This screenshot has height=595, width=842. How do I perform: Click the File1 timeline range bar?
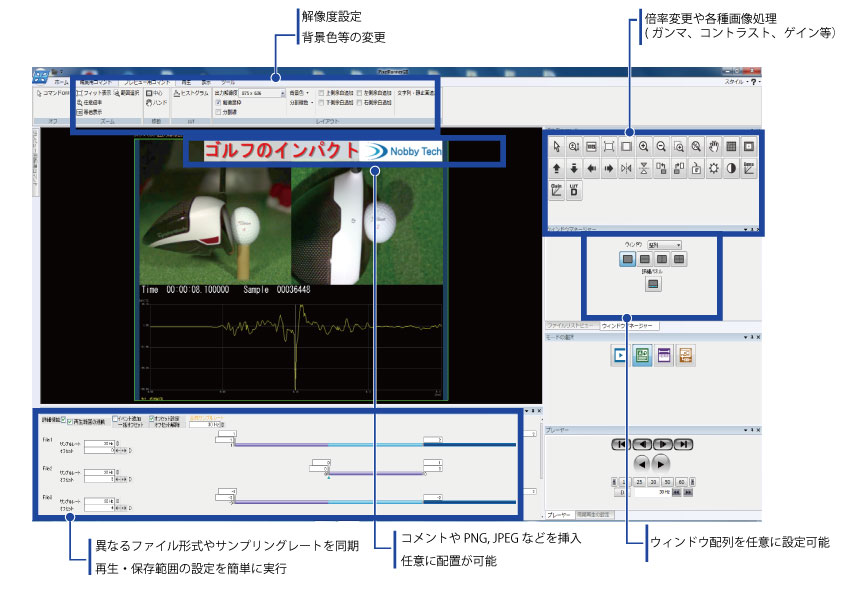click(374, 445)
